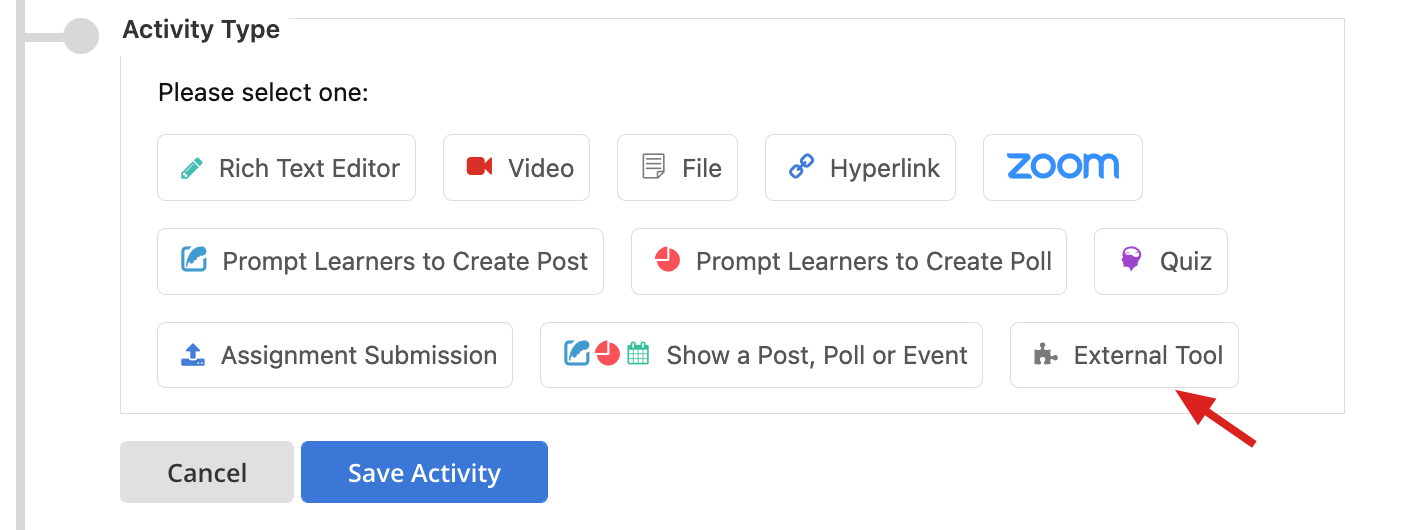Click the gray puzzle piece External Tool icon
This screenshot has height=530, width=1418.
click(1046, 355)
